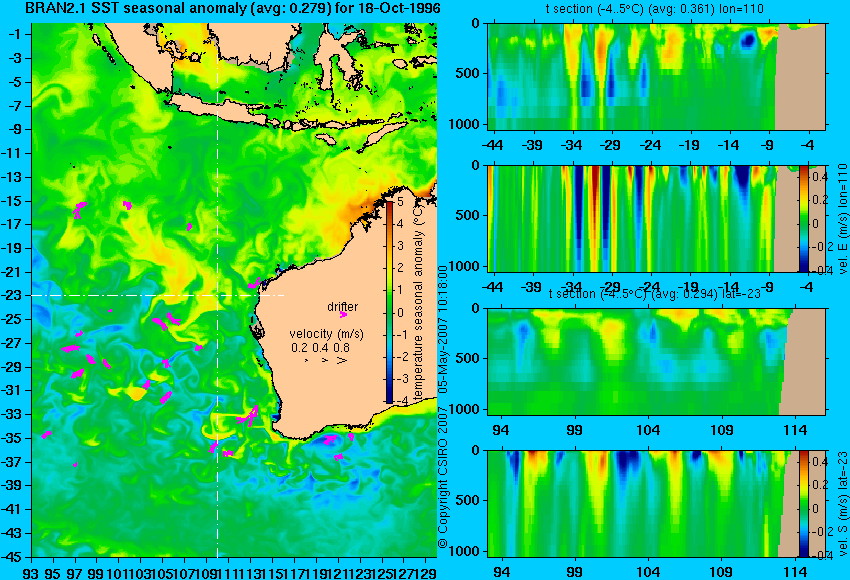Click the 0.8 velocity legend arrow

(342, 360)
